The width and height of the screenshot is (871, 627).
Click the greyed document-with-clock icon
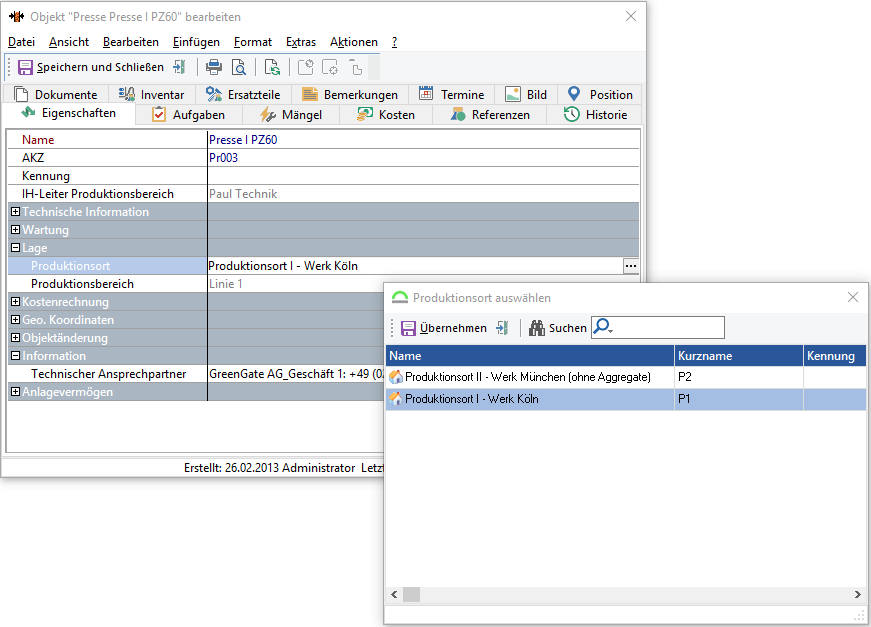(306, 67)
